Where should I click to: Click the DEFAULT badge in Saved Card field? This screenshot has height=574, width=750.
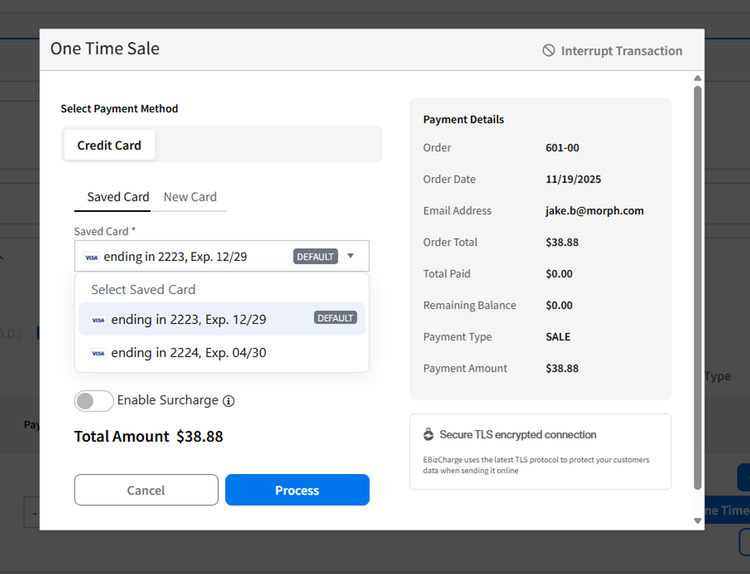[x=315, y=256]
